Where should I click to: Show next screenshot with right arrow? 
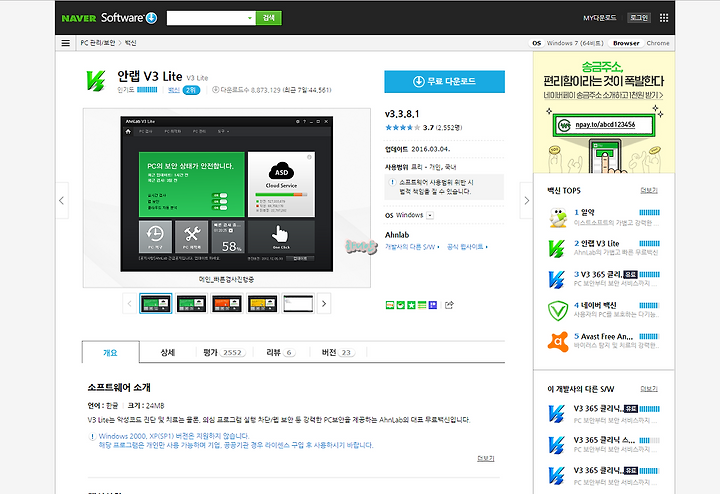pyautogui.click(x=526, y=201)
